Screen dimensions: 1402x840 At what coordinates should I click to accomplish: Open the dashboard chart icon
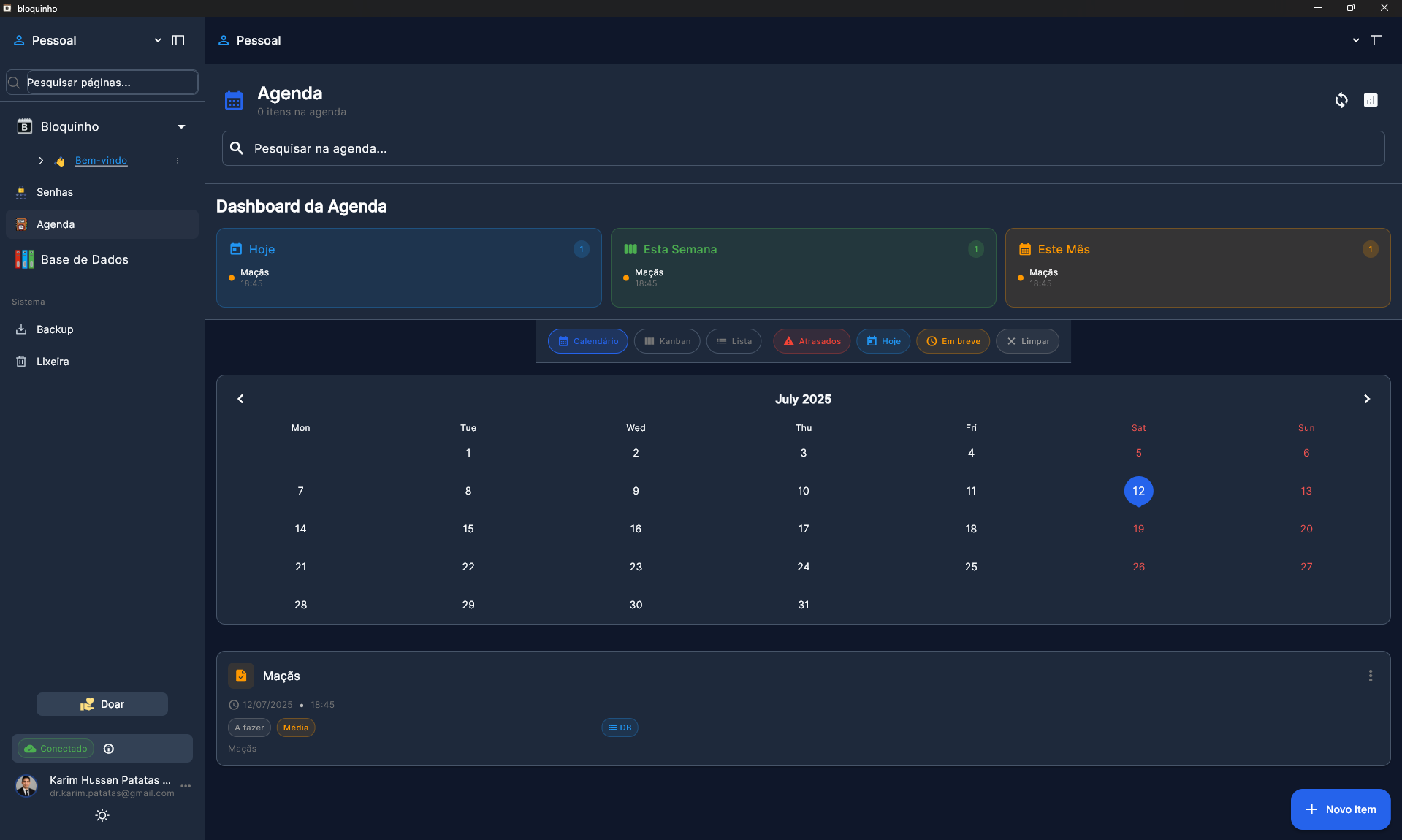[x=1370, y=100]
